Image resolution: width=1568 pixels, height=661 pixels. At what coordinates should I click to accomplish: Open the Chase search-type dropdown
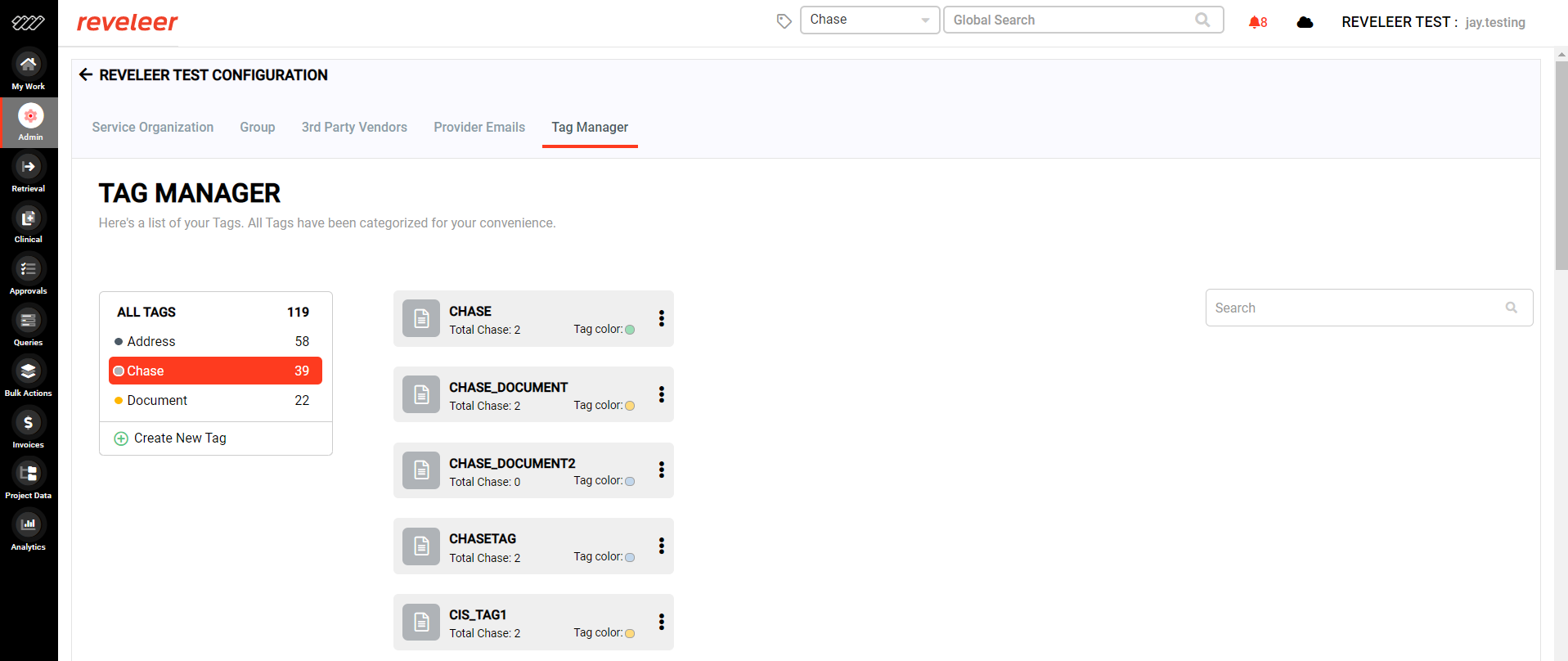[x=869, y=20]
